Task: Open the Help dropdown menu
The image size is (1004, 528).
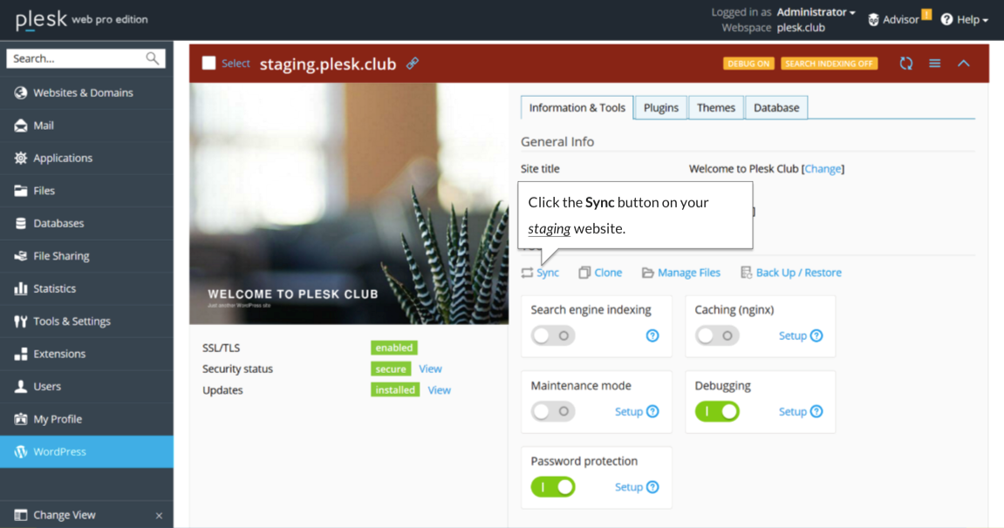Action: pyautogui.click(x=964, y=20)
